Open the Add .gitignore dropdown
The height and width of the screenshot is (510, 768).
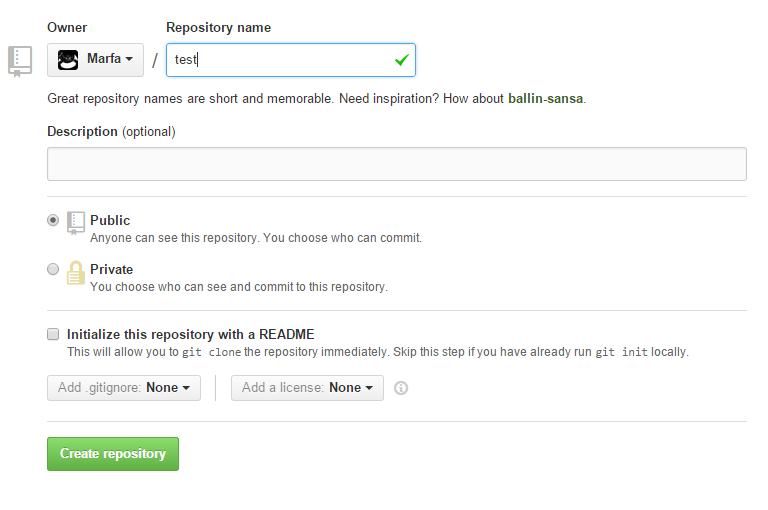coord(124,388)
